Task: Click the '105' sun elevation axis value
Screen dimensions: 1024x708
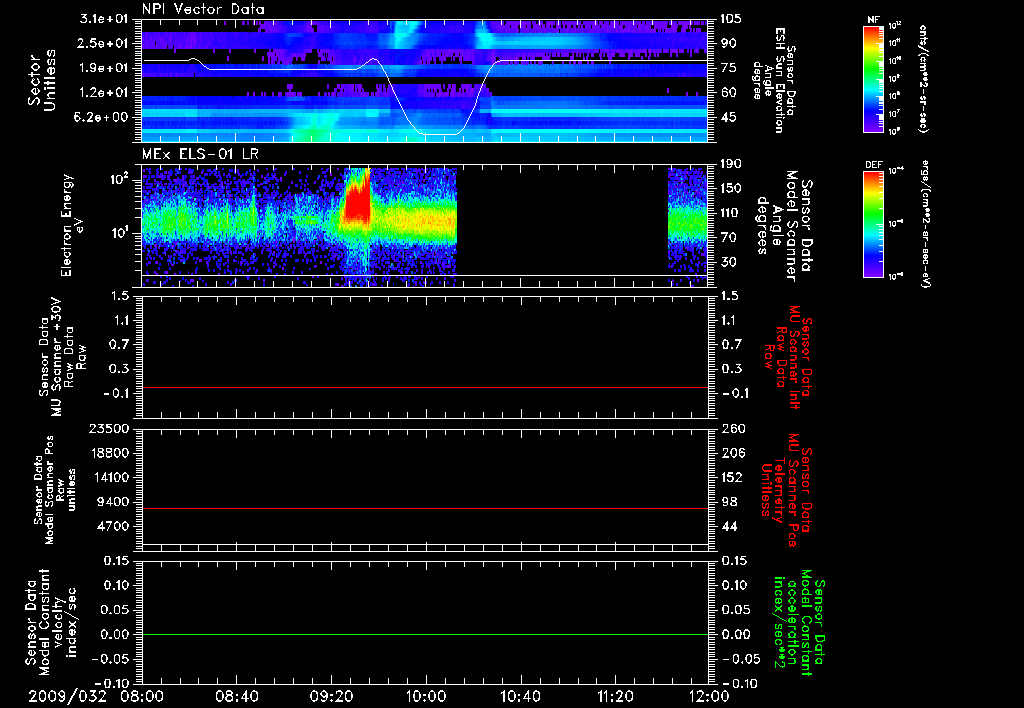Action: tap(731, 19)
